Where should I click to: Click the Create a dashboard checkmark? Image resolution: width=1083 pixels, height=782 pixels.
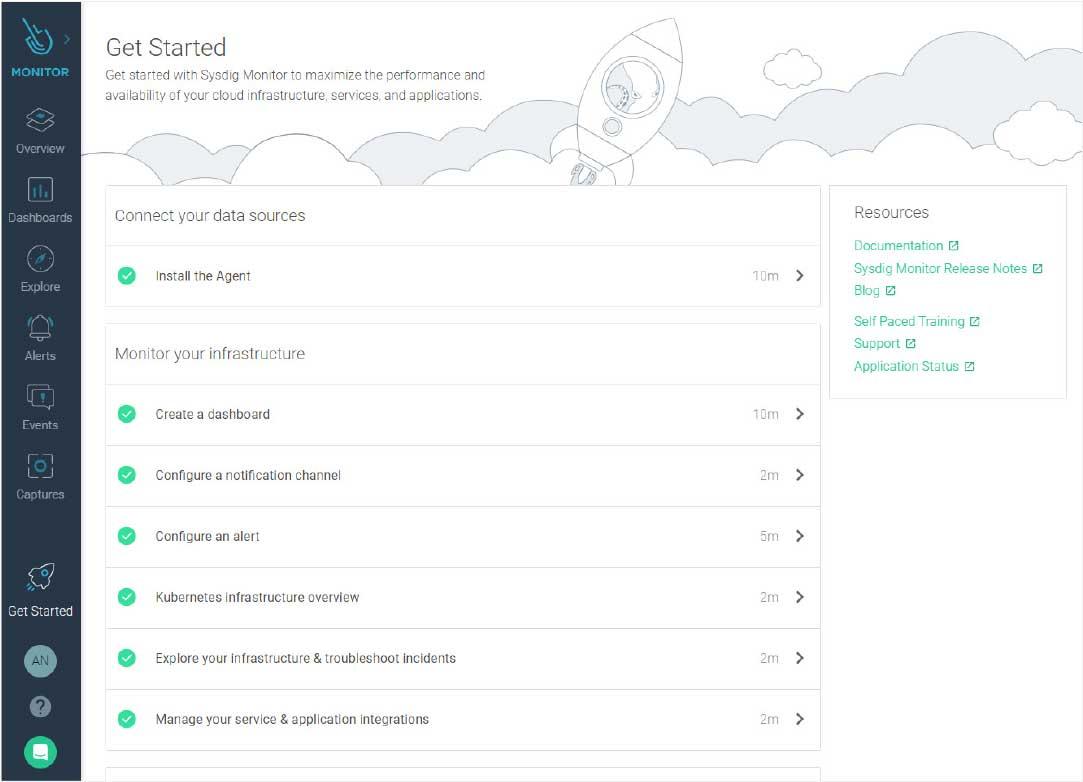point(127,414)
